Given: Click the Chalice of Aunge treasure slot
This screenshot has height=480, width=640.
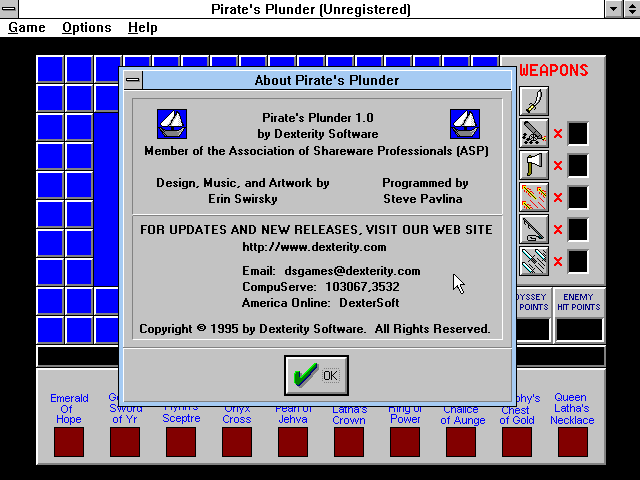Looking at the screenshot, I should (x=461, y=442).
